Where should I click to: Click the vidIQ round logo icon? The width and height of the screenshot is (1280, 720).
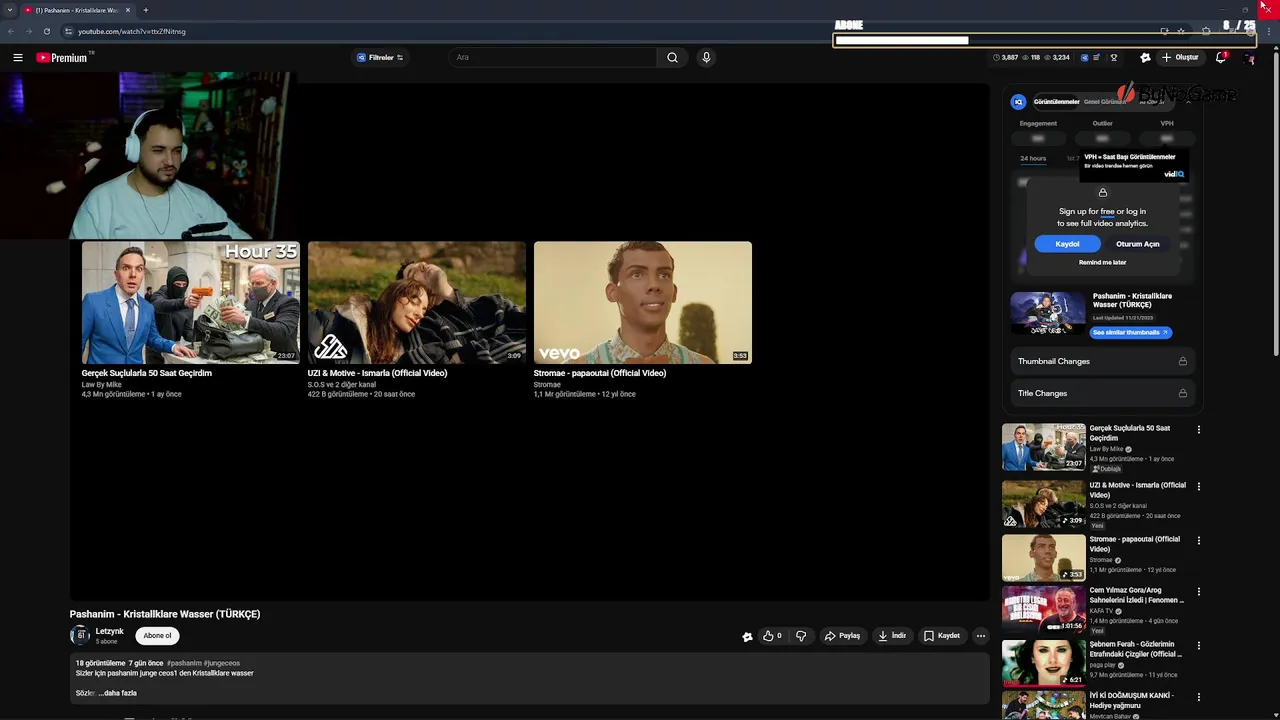[x=1018, y=102]
